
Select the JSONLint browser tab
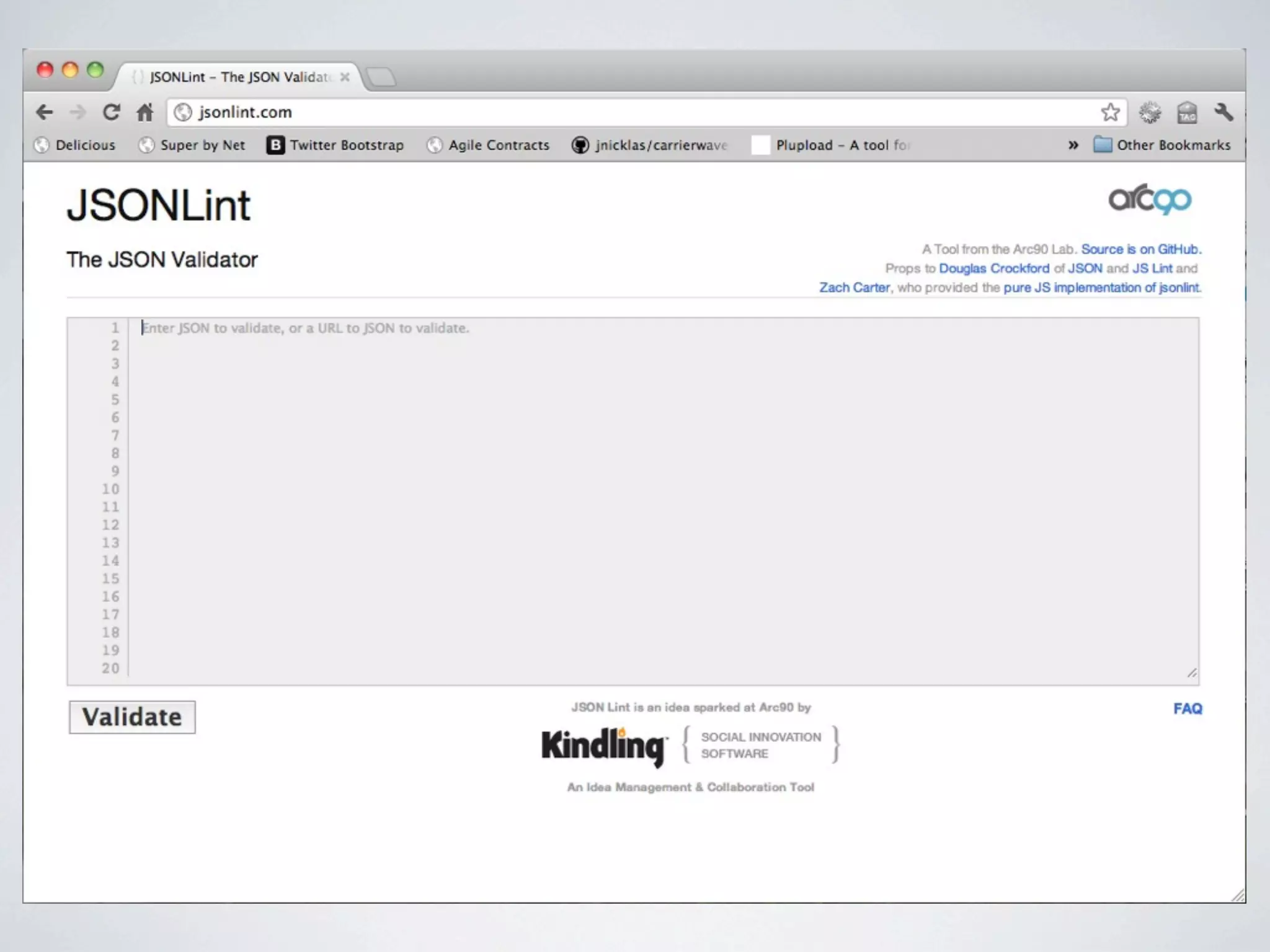[x=239, y=77]
